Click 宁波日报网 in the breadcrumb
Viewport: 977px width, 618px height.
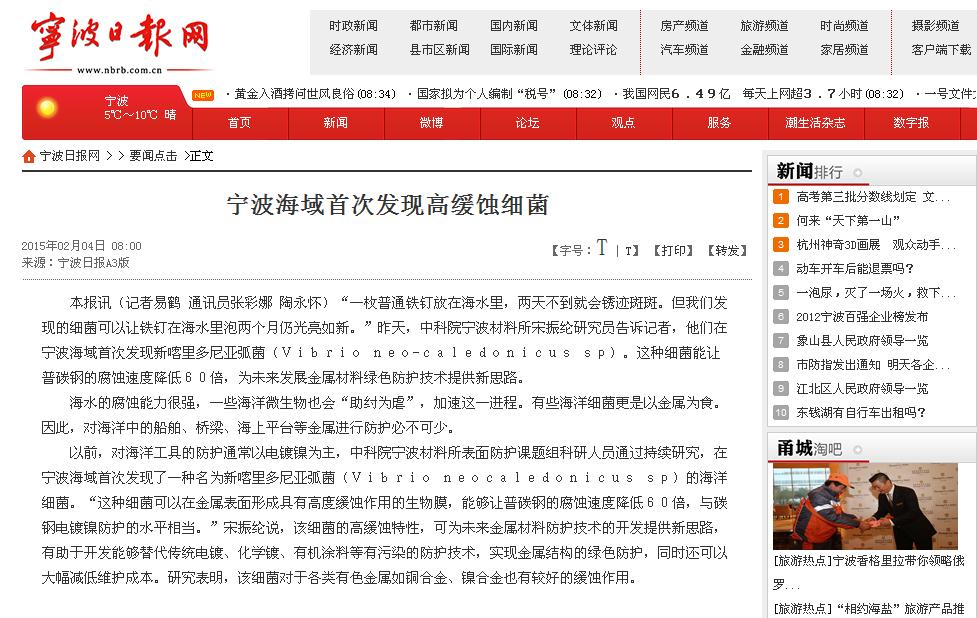pos(70,156)
